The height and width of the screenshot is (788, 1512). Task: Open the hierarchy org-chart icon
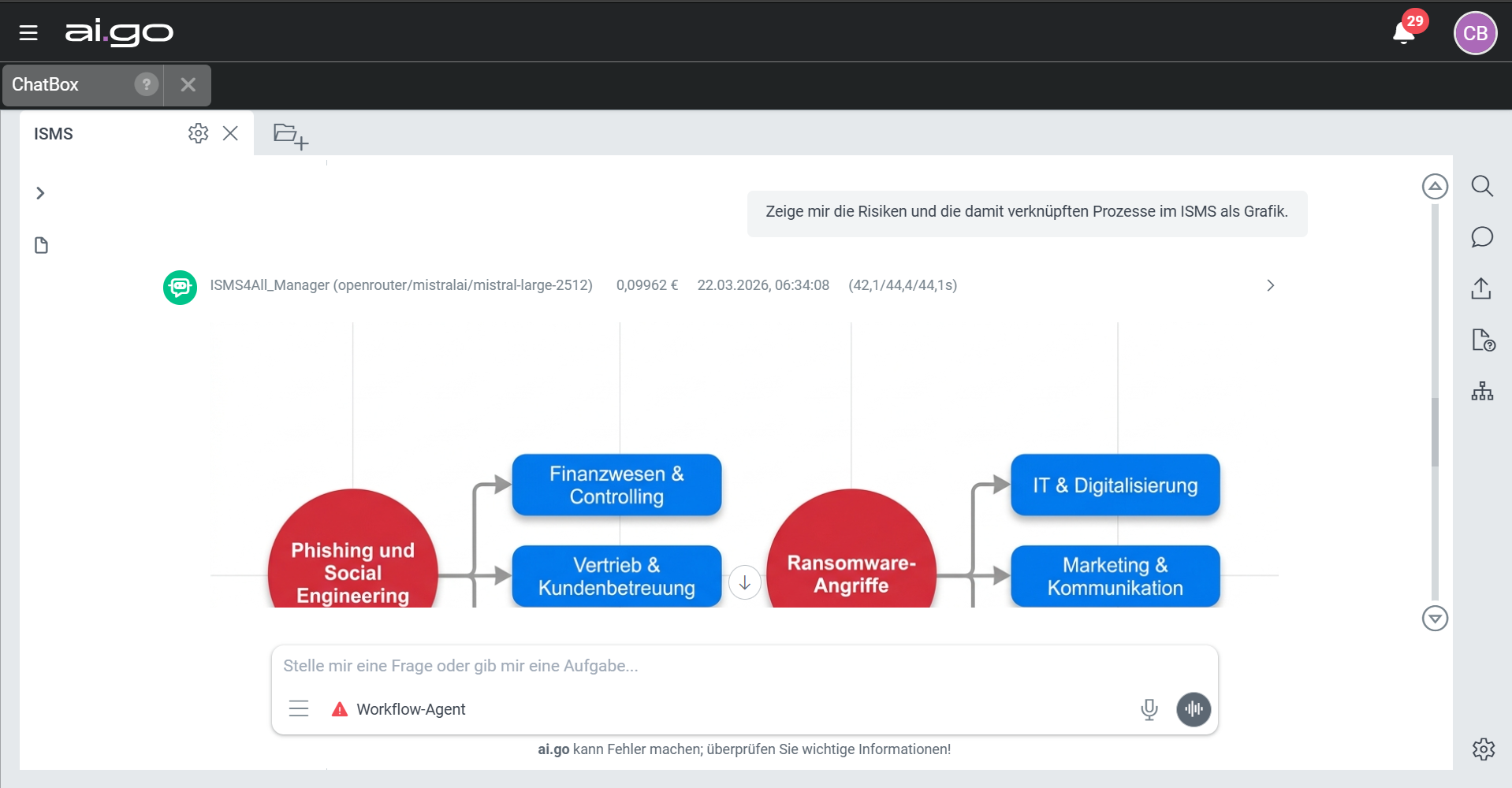tap(1482, 391)
